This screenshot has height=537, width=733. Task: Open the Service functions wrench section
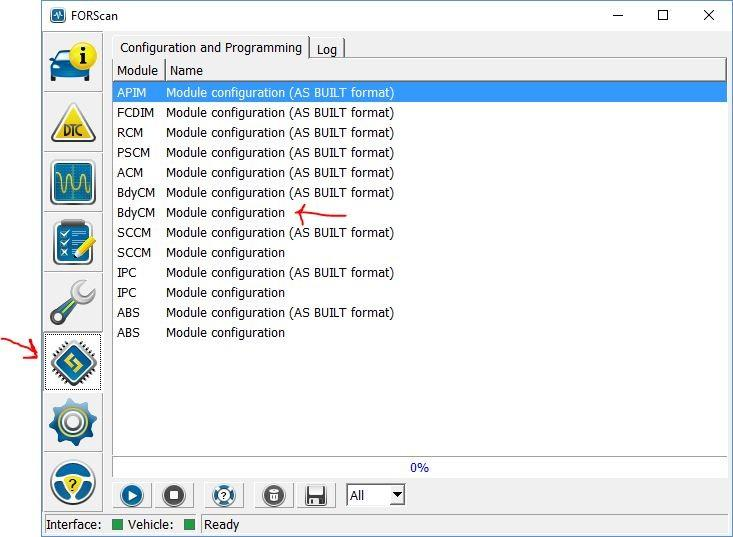tap(73, 302)
